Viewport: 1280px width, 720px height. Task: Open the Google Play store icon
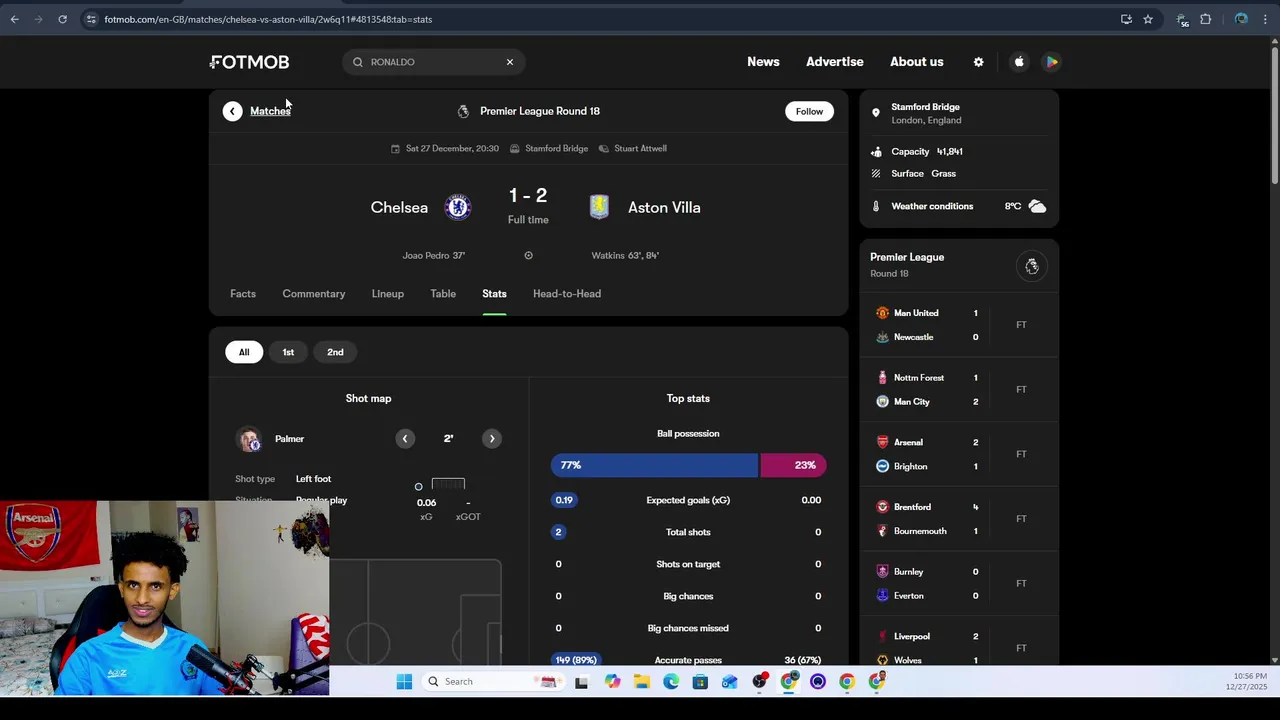1051,62
